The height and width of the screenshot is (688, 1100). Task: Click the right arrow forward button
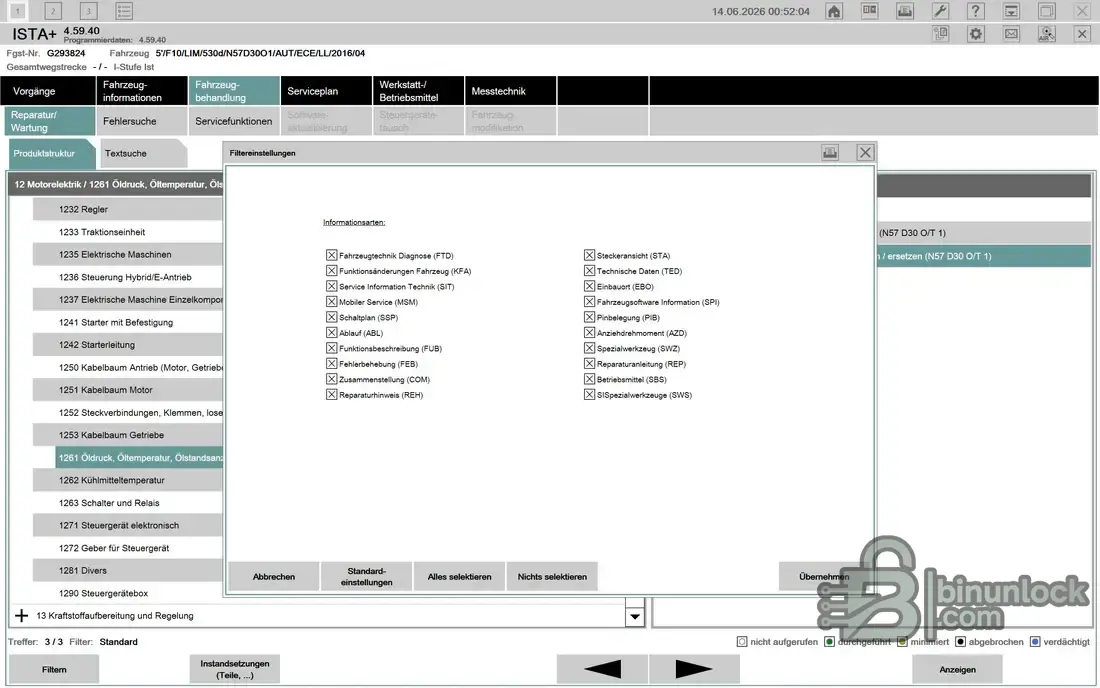(x=694, y=669)
